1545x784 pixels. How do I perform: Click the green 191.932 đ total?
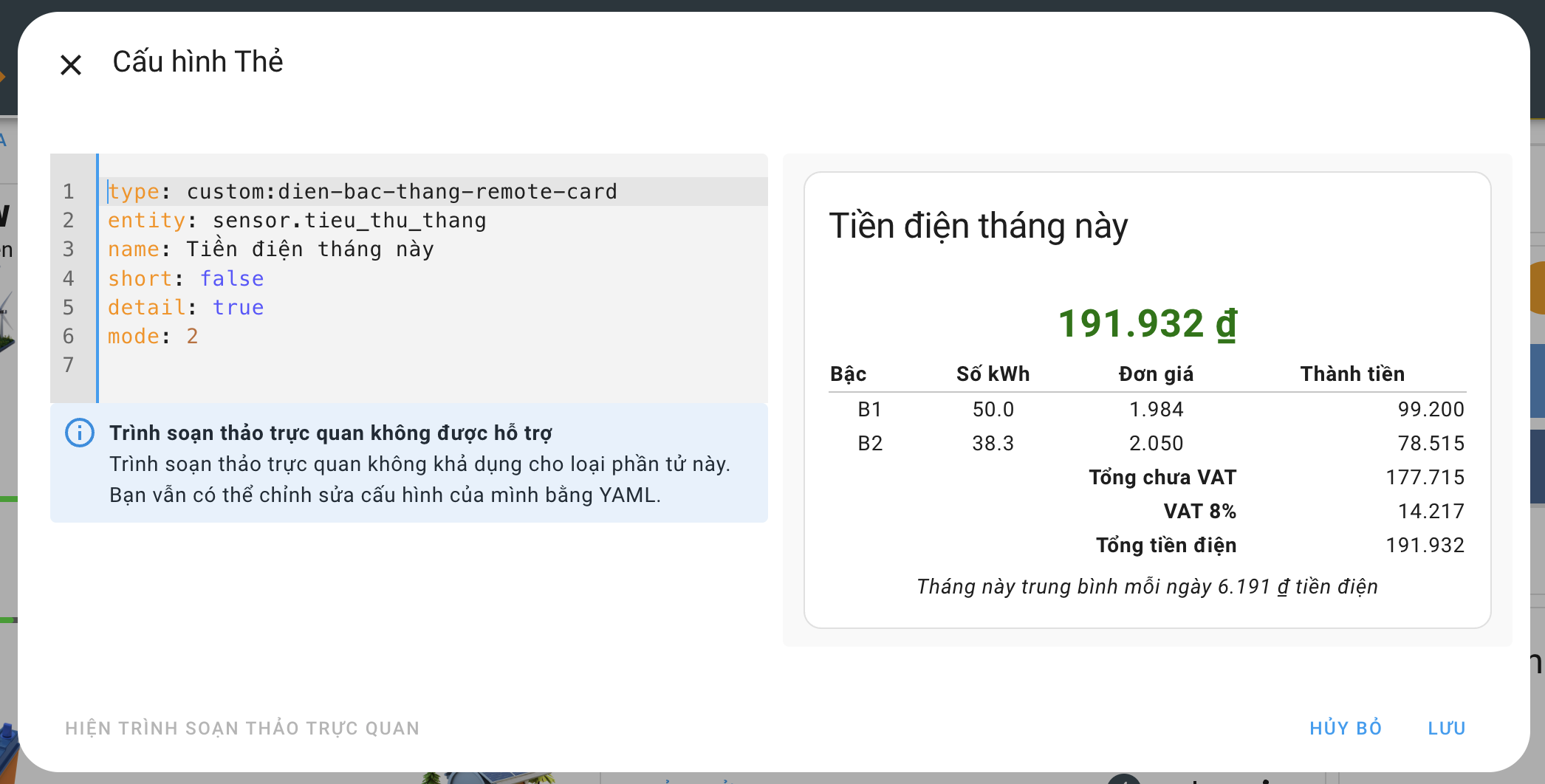(1148, 323)
